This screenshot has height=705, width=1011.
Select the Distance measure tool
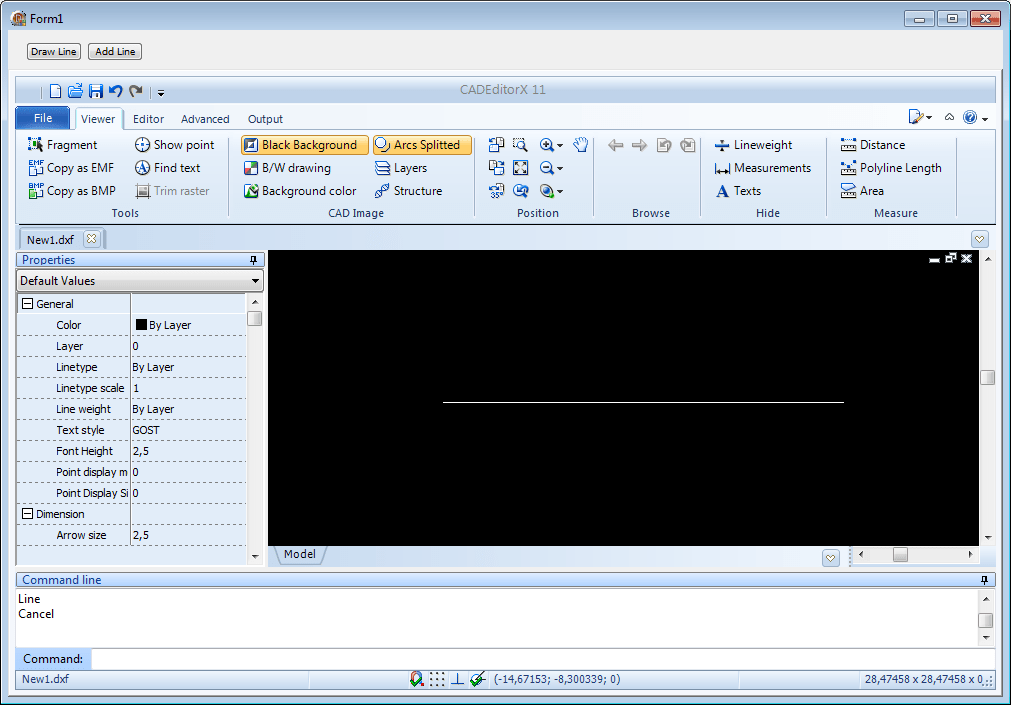pyautogui.click(x=872, y=145)
